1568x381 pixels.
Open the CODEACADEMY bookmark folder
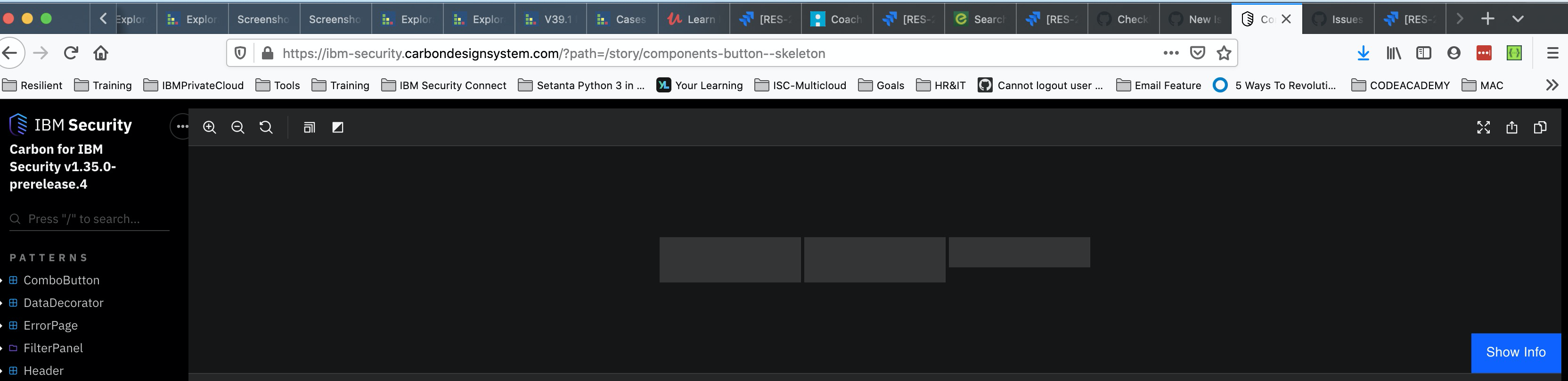click(1401, 85)
